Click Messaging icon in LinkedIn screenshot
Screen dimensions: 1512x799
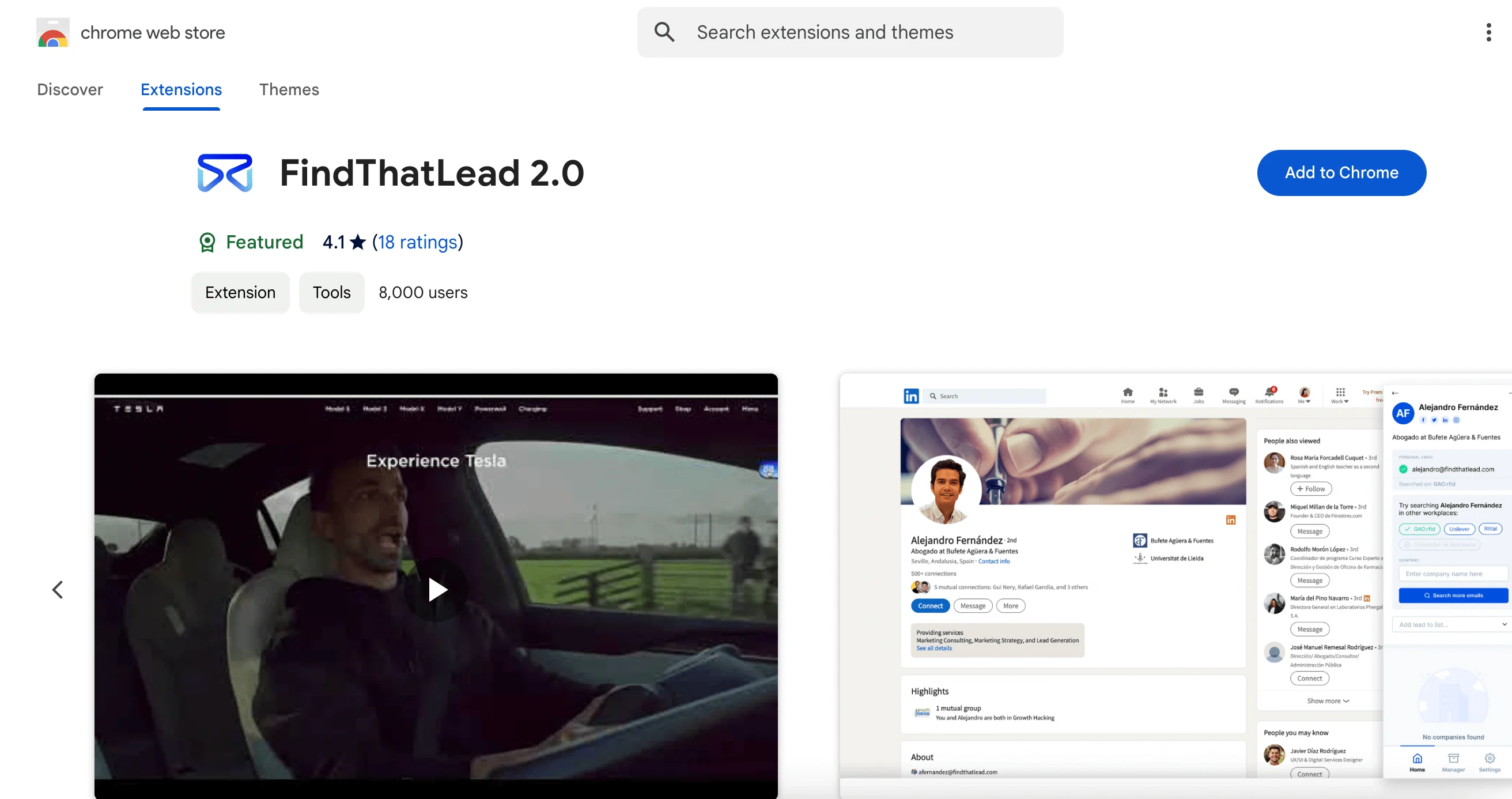coord(1234,395)
